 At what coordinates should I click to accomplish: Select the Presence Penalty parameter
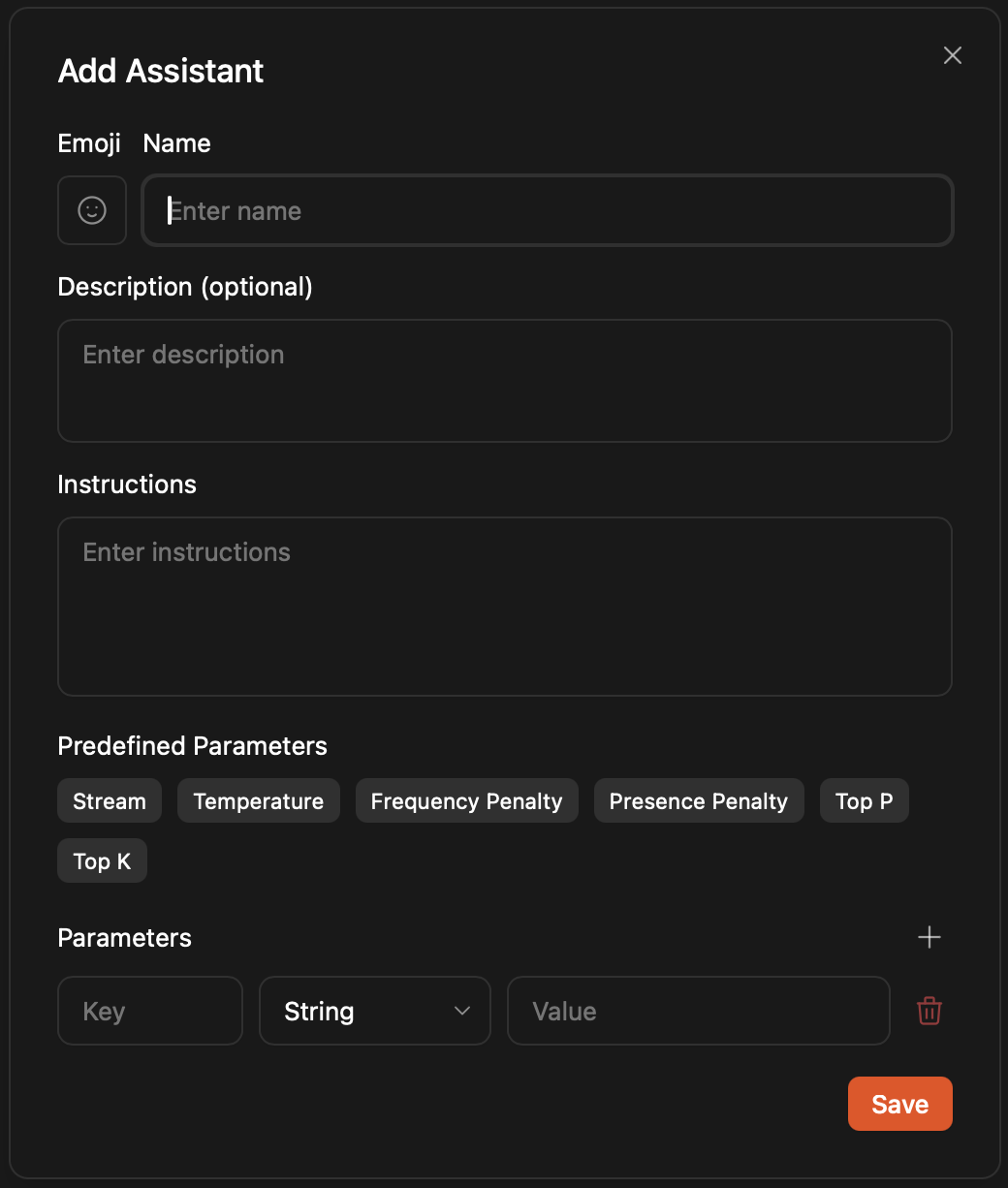[x=698, y=800]
